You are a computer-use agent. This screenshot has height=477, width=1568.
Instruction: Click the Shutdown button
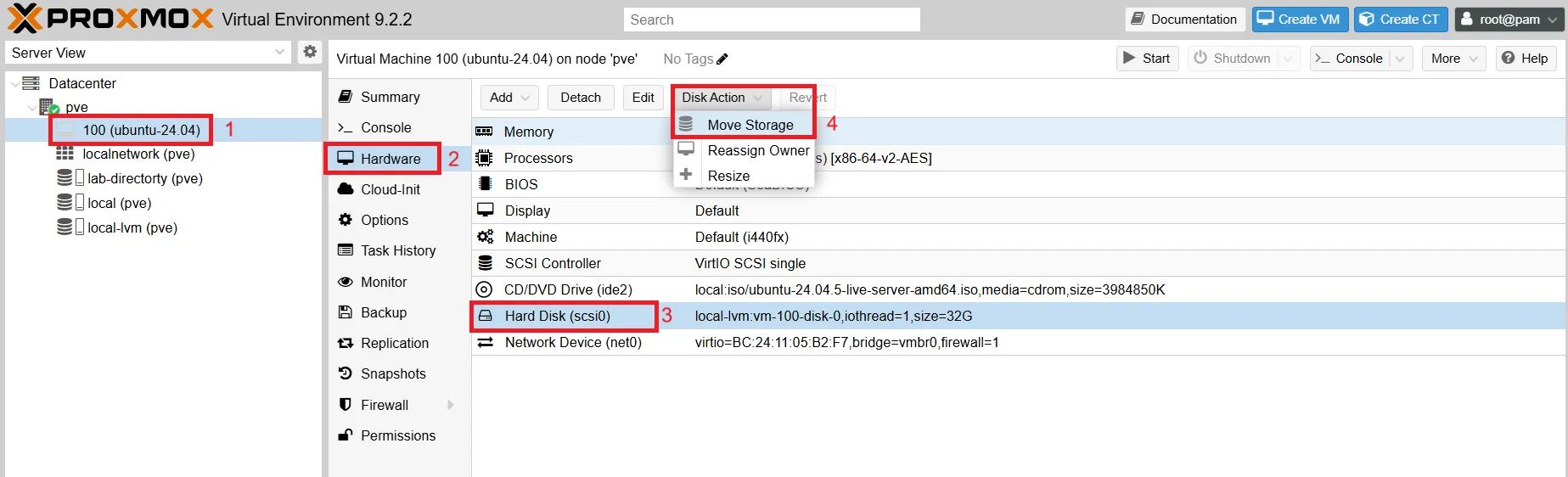coord(1234,58)
